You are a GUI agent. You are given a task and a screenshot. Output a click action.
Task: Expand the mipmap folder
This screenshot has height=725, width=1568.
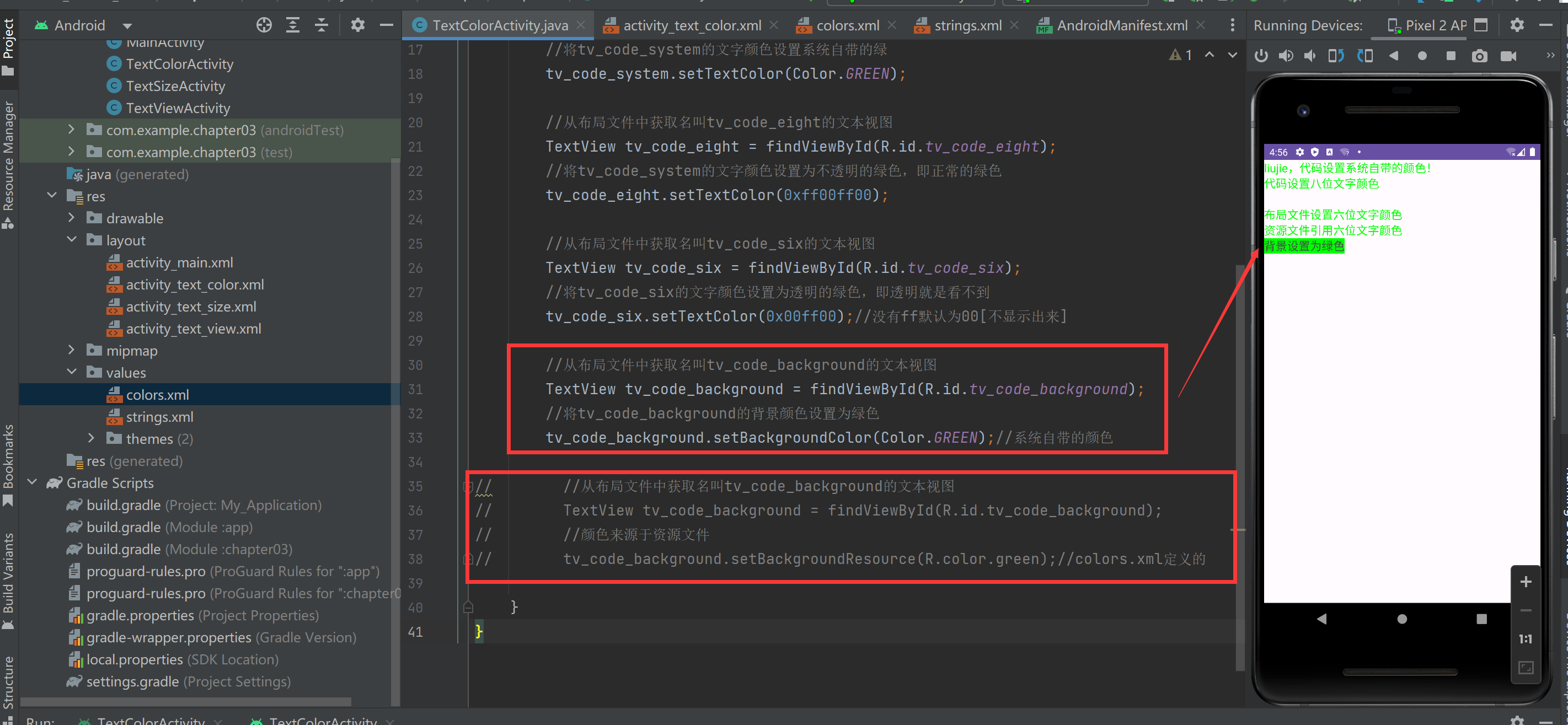point(71,350)
